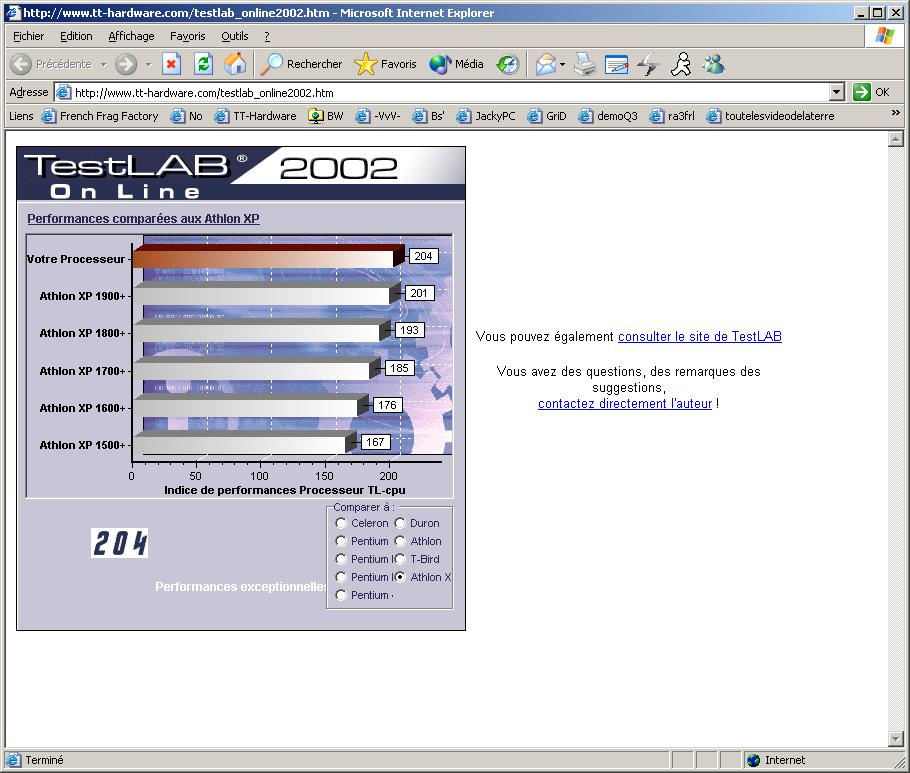The height and width of the screenshot is (773, 910).
Task: Open the French Frag Factory link shortcut
Action: click(100, 116)
